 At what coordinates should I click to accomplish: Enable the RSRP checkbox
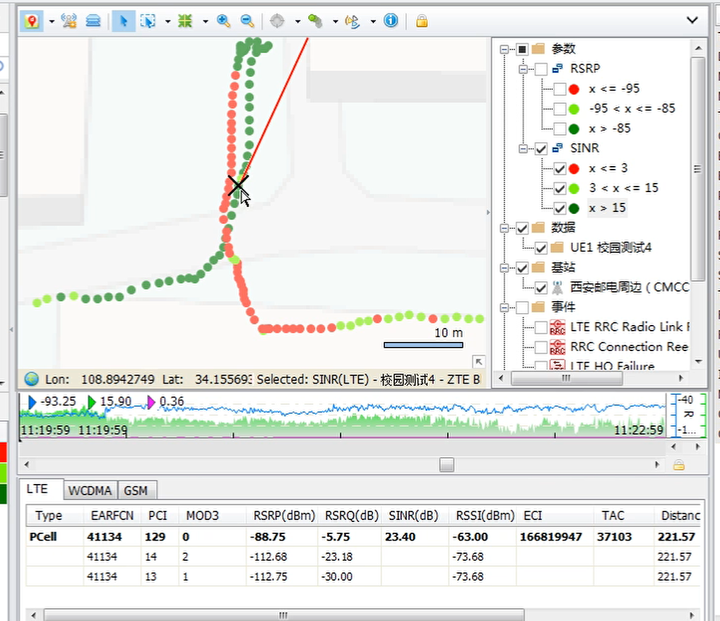pos(541,69)
